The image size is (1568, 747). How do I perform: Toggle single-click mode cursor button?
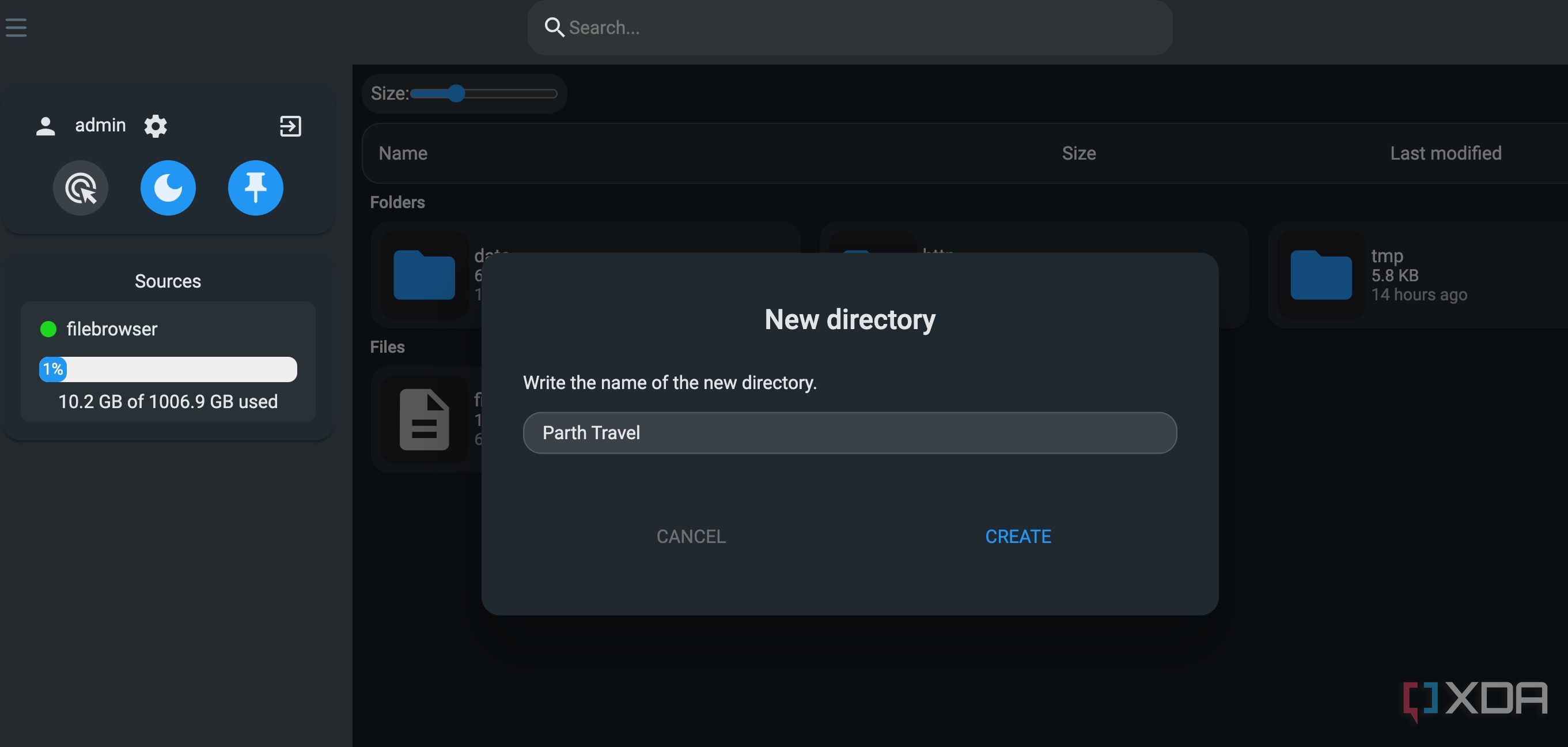click(x=80, y=188)
